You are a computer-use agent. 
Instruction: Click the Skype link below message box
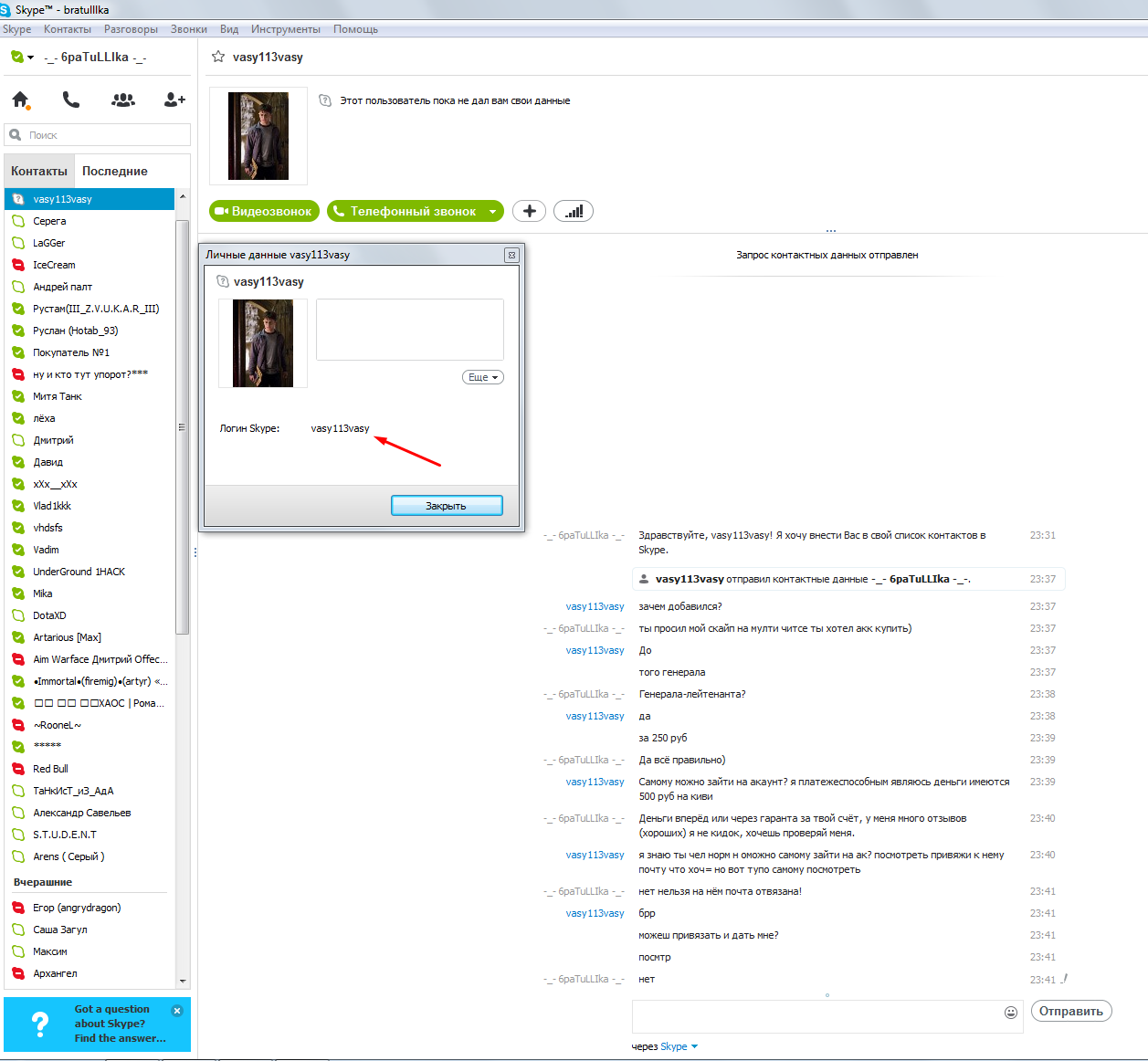click(x=673, y=1046)
